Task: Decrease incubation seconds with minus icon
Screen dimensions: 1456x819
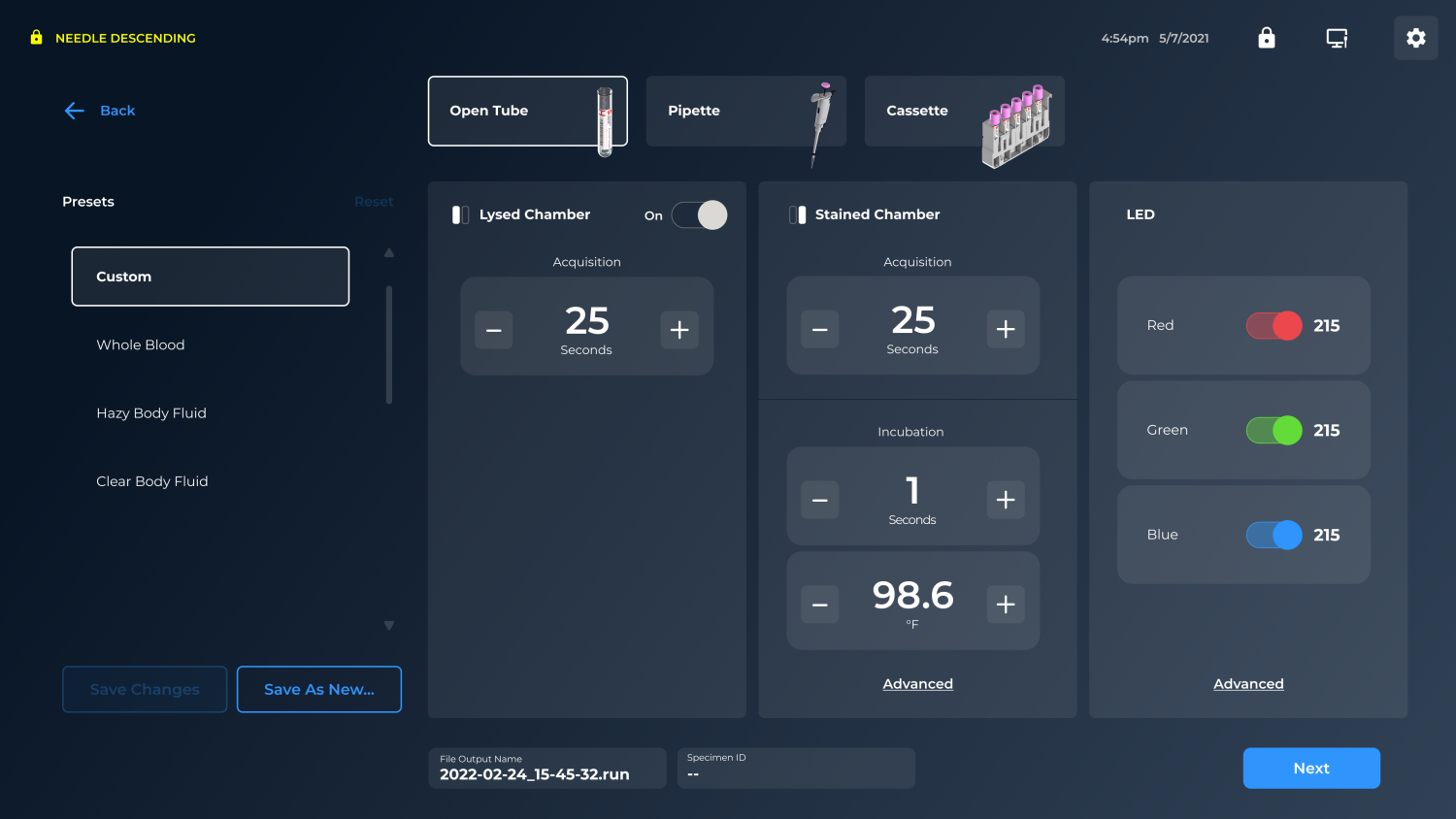Action: (x=819, y=500)
